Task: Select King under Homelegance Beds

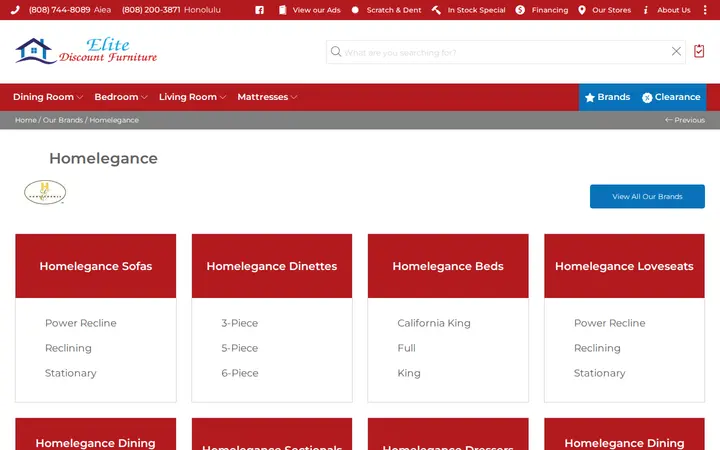Action: coord(409,373)
